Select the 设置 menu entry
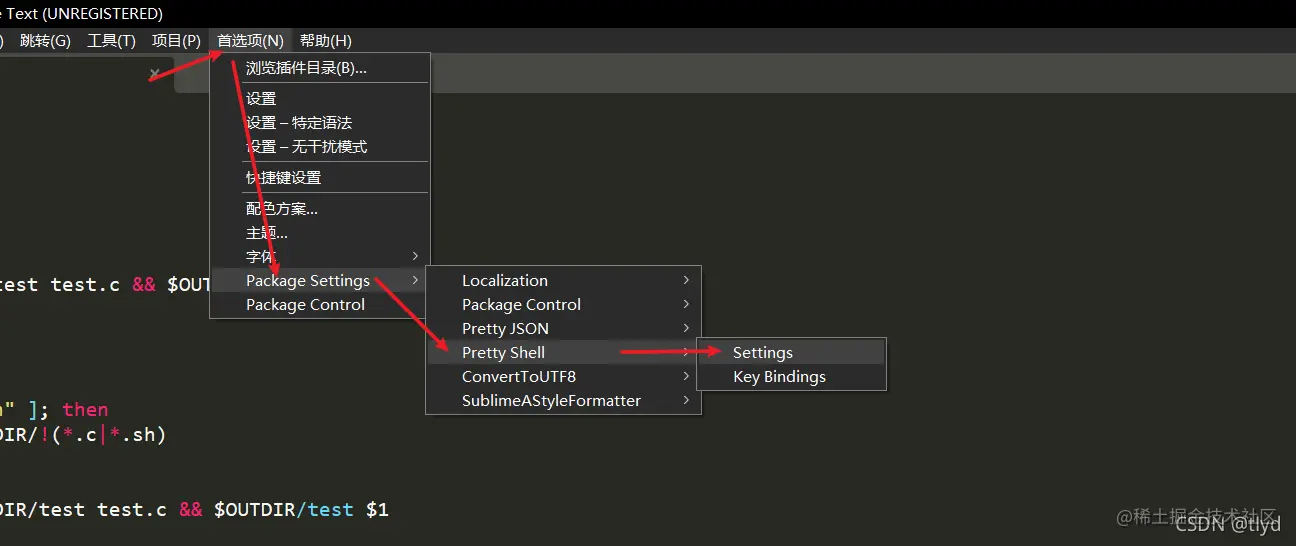Image resolution: width=1296 pixels, height=546 pixels. coord(319,98)
